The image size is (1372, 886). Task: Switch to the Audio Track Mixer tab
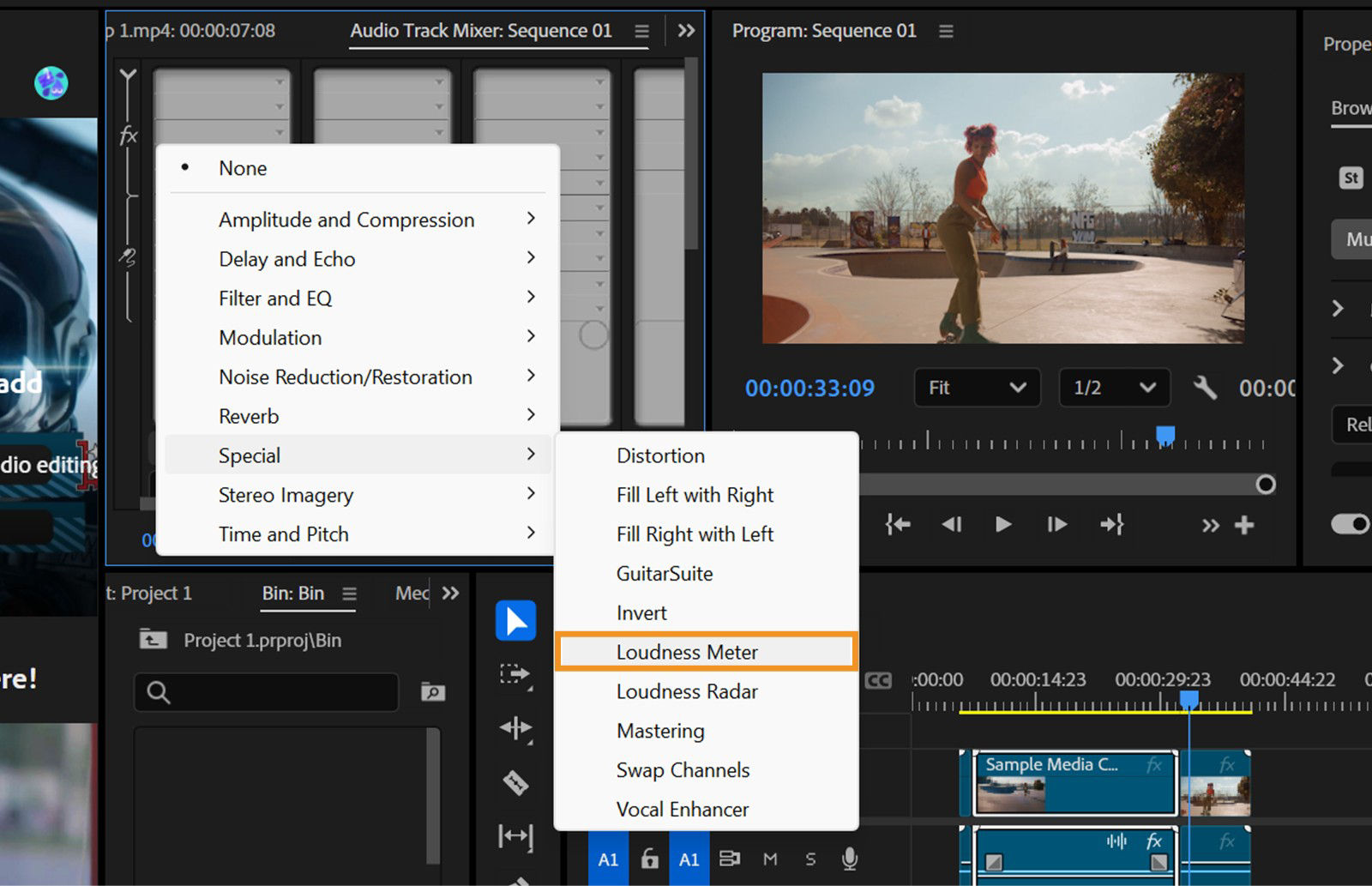(x=481, y=31)
